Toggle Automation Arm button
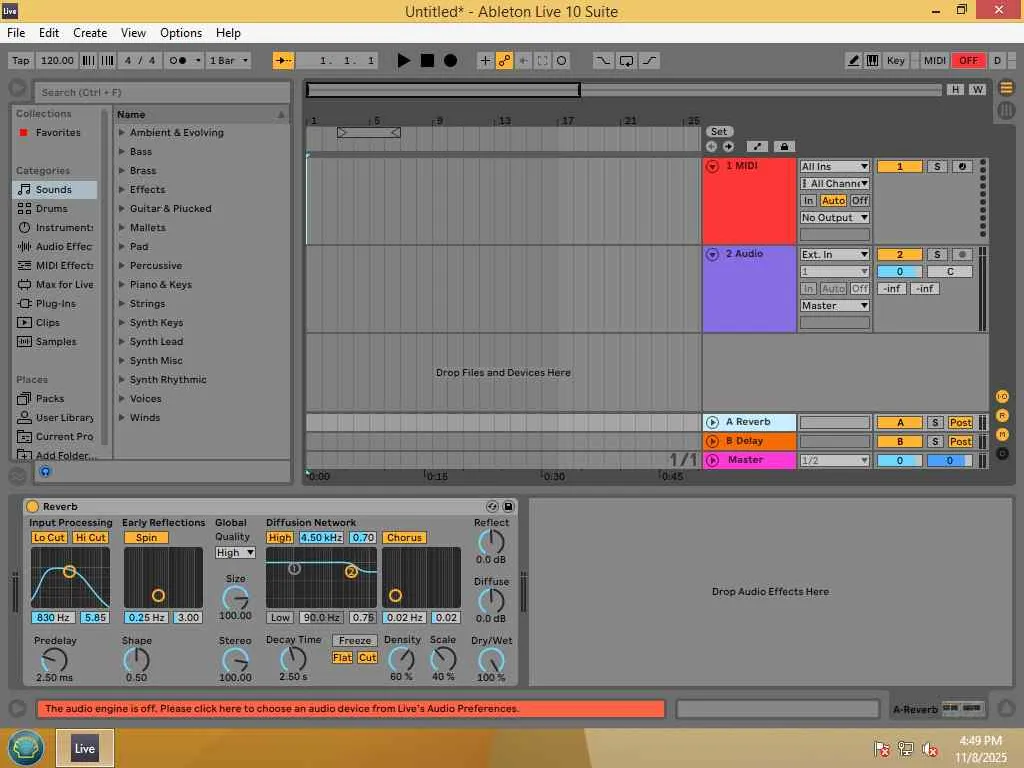The width and height of the screenshot is (1024, 768). pos(504,61)
